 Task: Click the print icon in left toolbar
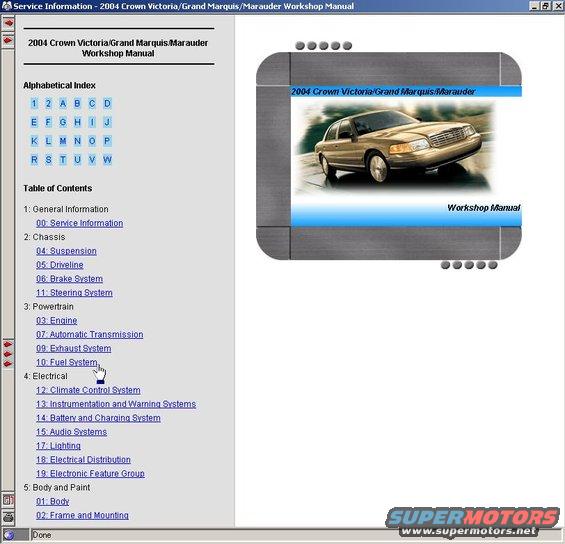tap(8, 518)
